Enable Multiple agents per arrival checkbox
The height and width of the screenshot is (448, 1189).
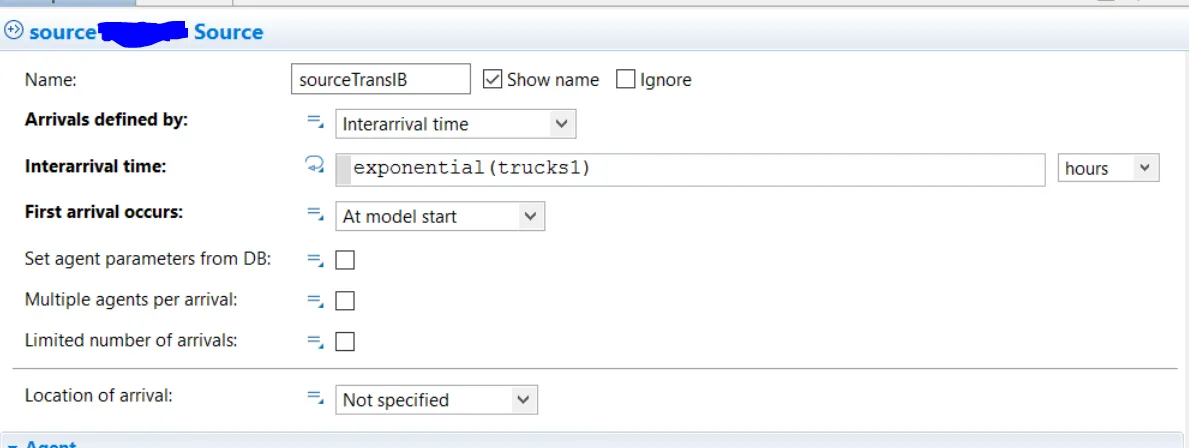345,301
